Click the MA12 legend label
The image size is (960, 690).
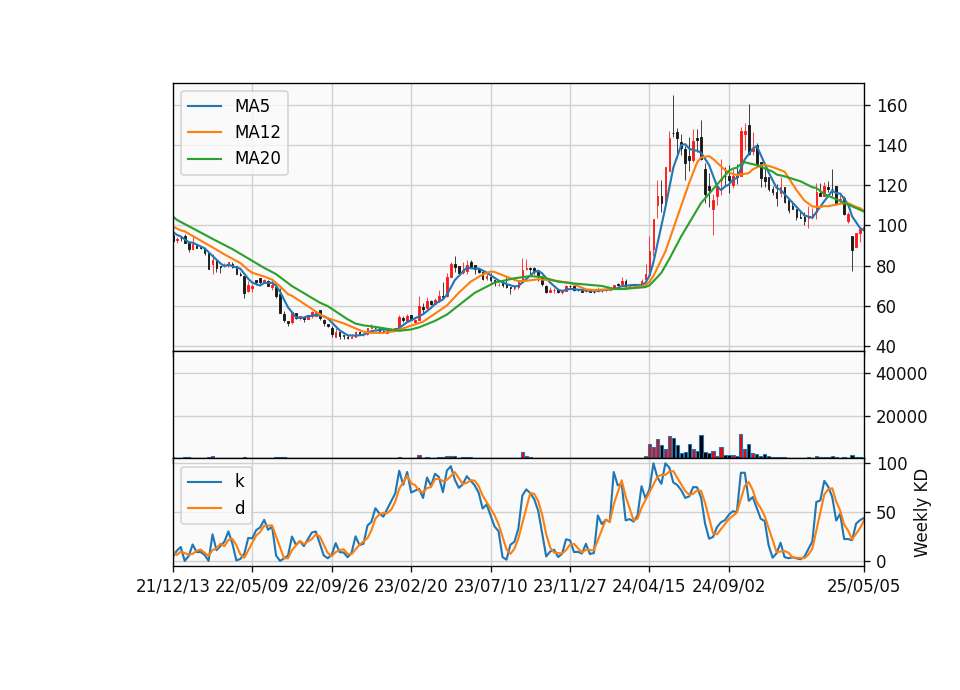(257, 132)
